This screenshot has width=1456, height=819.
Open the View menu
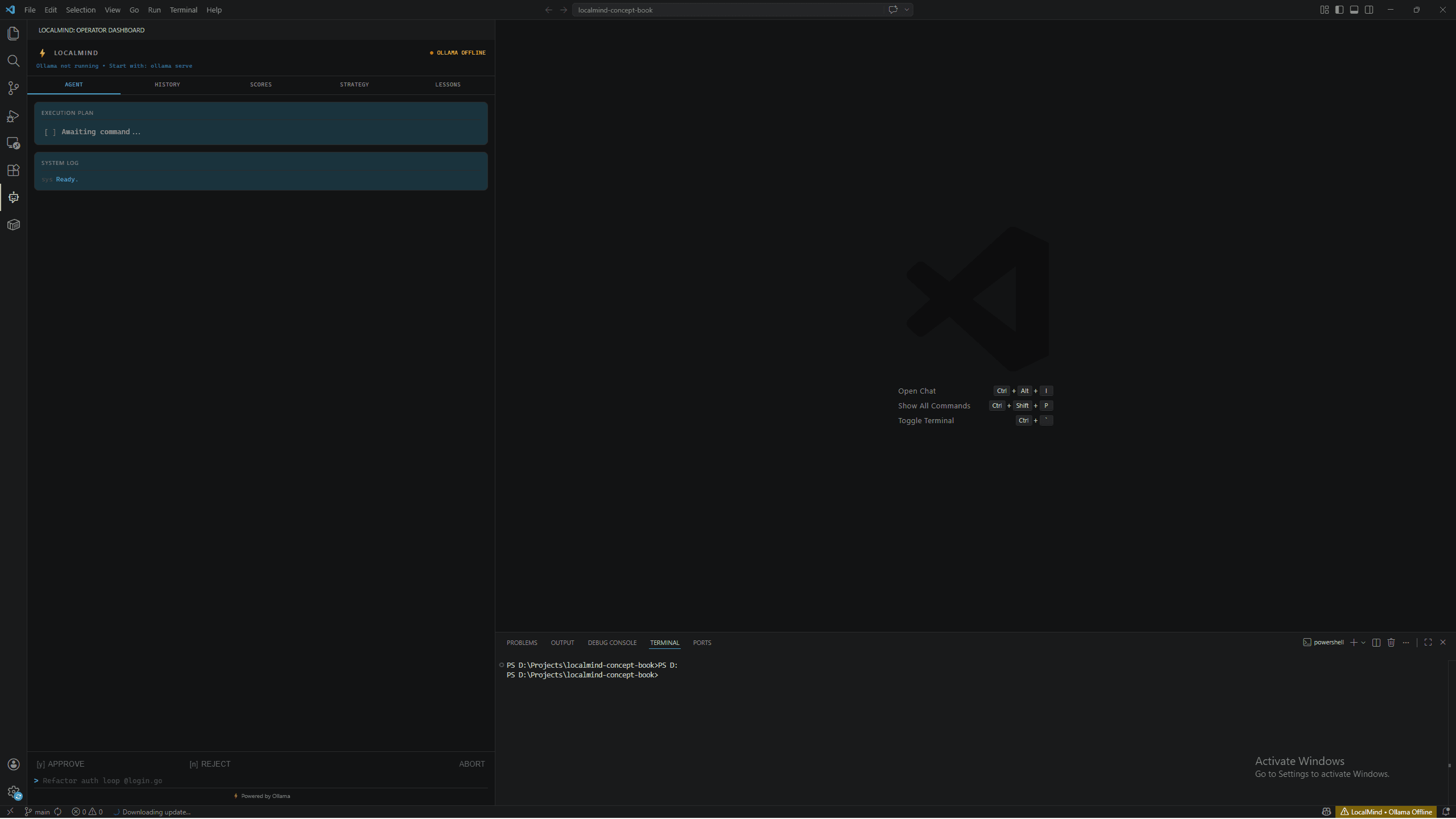[x=113, y=10]
